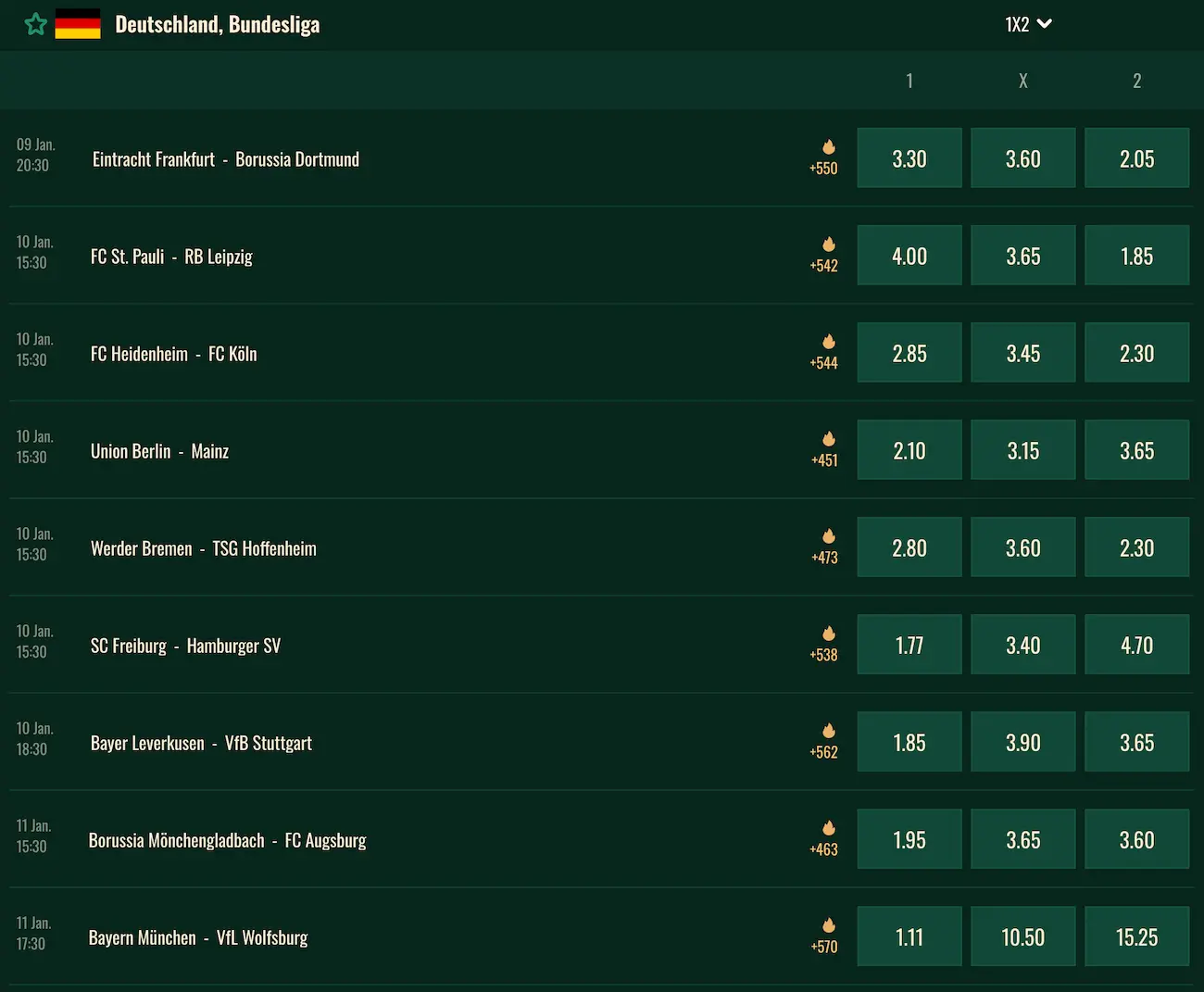Viewport: 1204px width, 992px height.
Task: Toggle the favorite star for Bundesliga
Action: click(35, 24)
